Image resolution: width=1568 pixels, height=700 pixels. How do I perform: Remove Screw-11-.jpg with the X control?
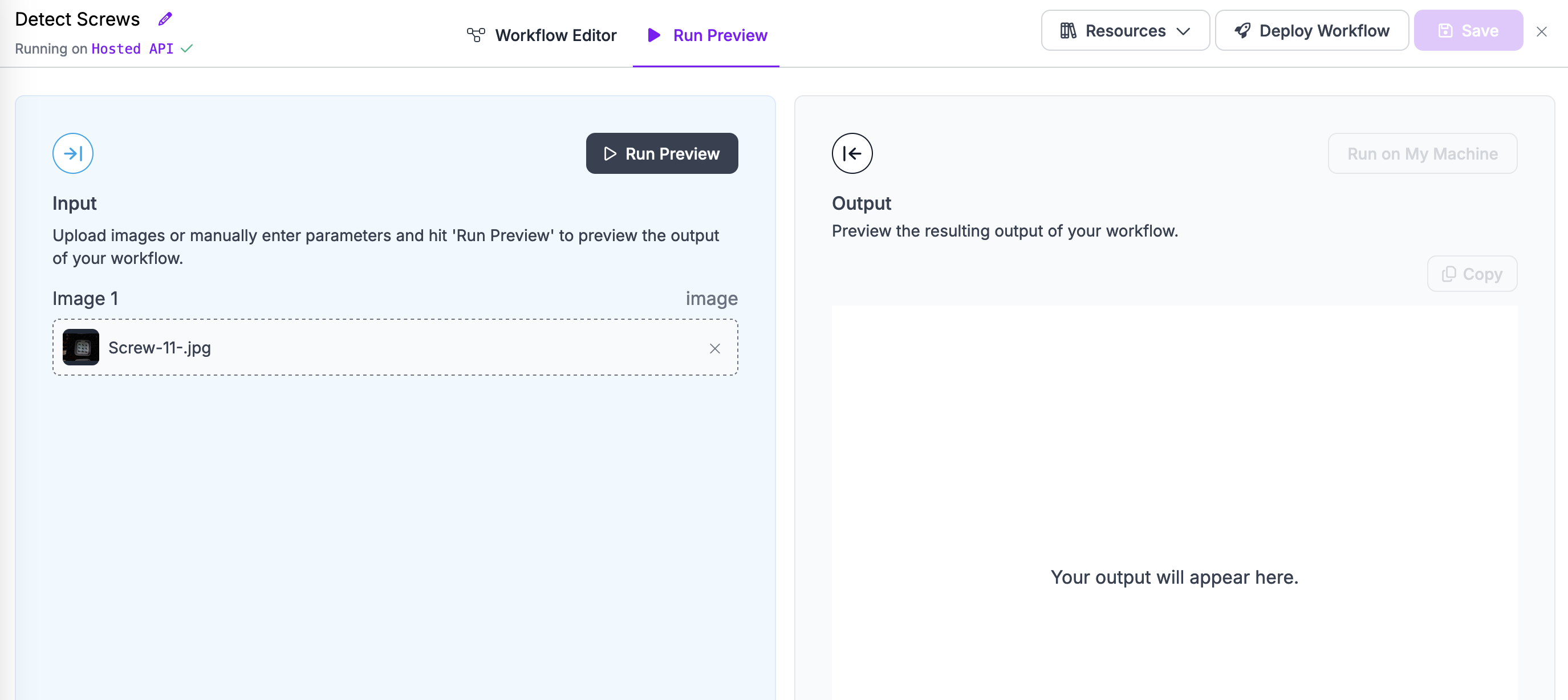[x=714, y=349]
